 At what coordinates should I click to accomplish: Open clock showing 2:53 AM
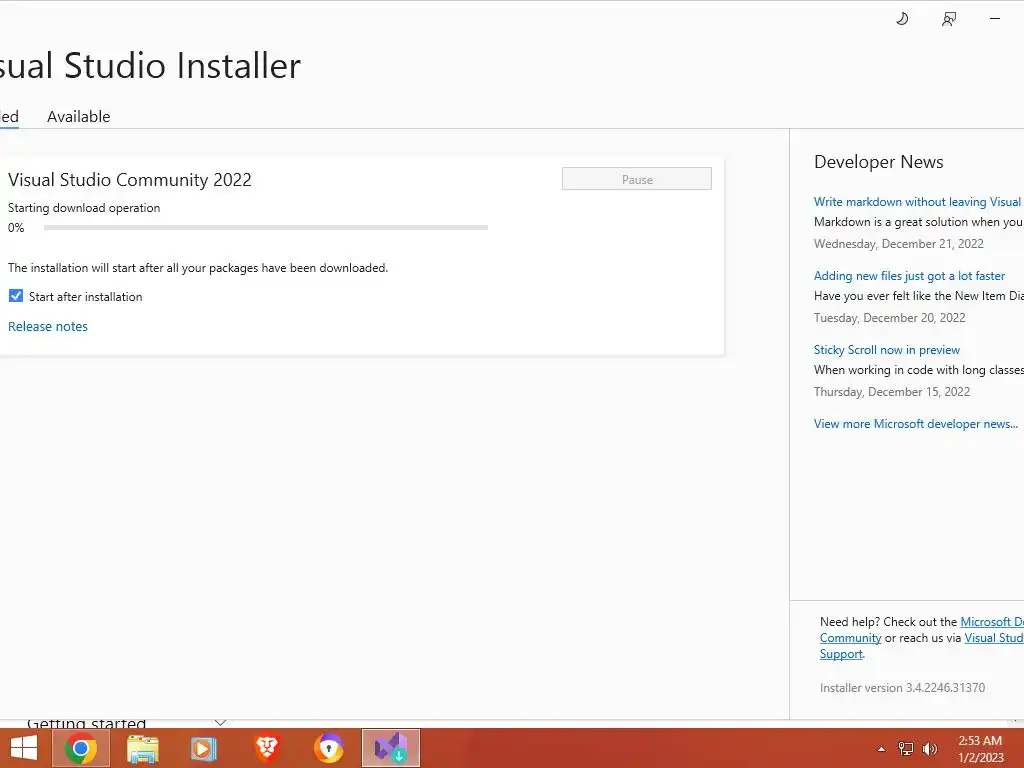(x=980, y=749)
